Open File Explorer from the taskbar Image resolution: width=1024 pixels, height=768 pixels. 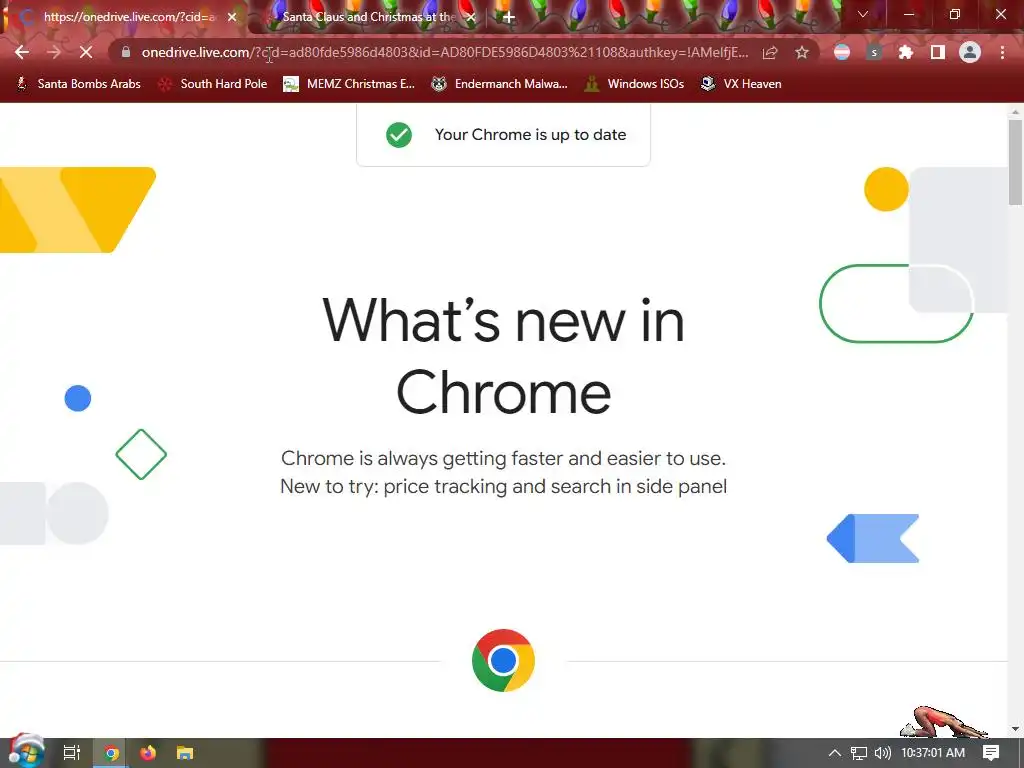[x=185, y=753]
